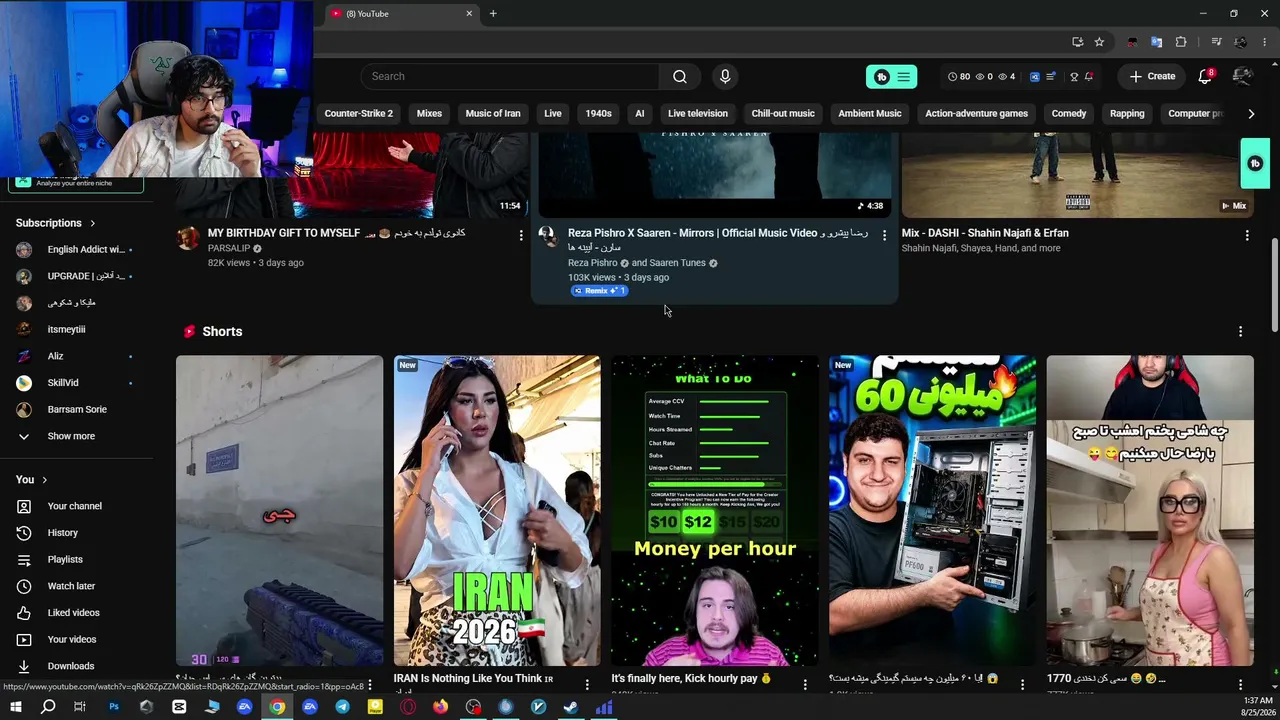Open a new browser tab

point(493,14)
